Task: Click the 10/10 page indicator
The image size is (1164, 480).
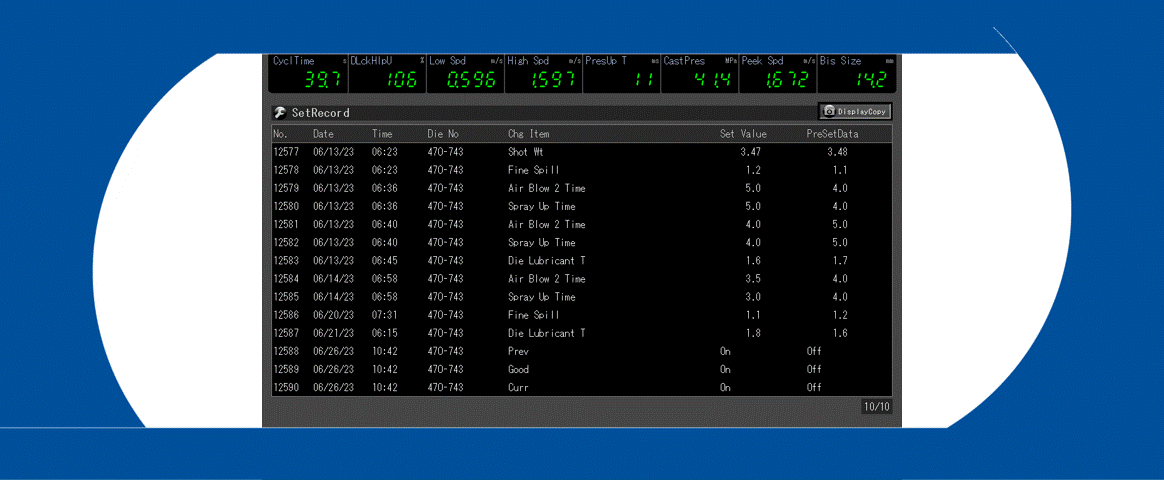Action: 876,407
